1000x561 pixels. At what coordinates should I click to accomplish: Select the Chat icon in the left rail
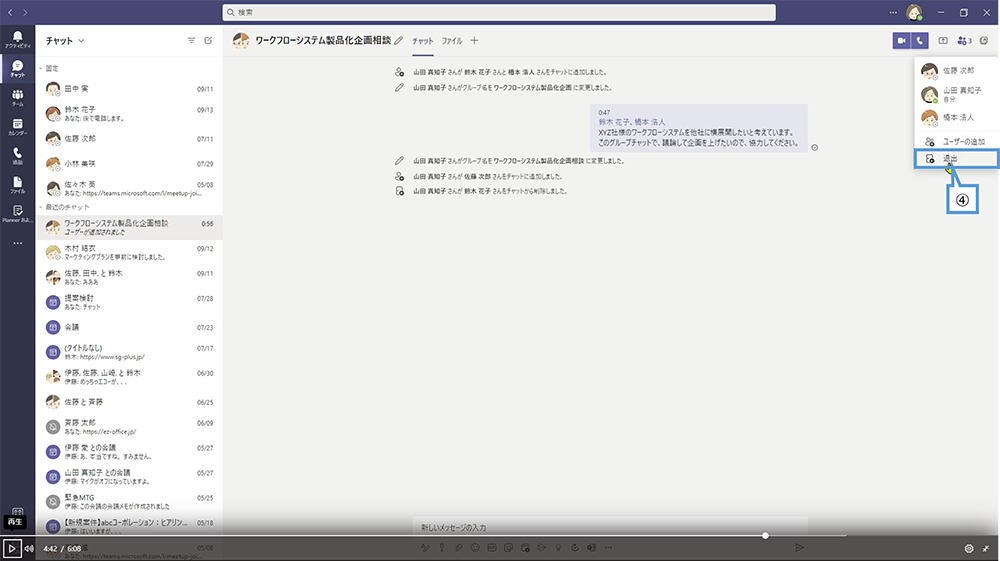(x=17, y=69)
